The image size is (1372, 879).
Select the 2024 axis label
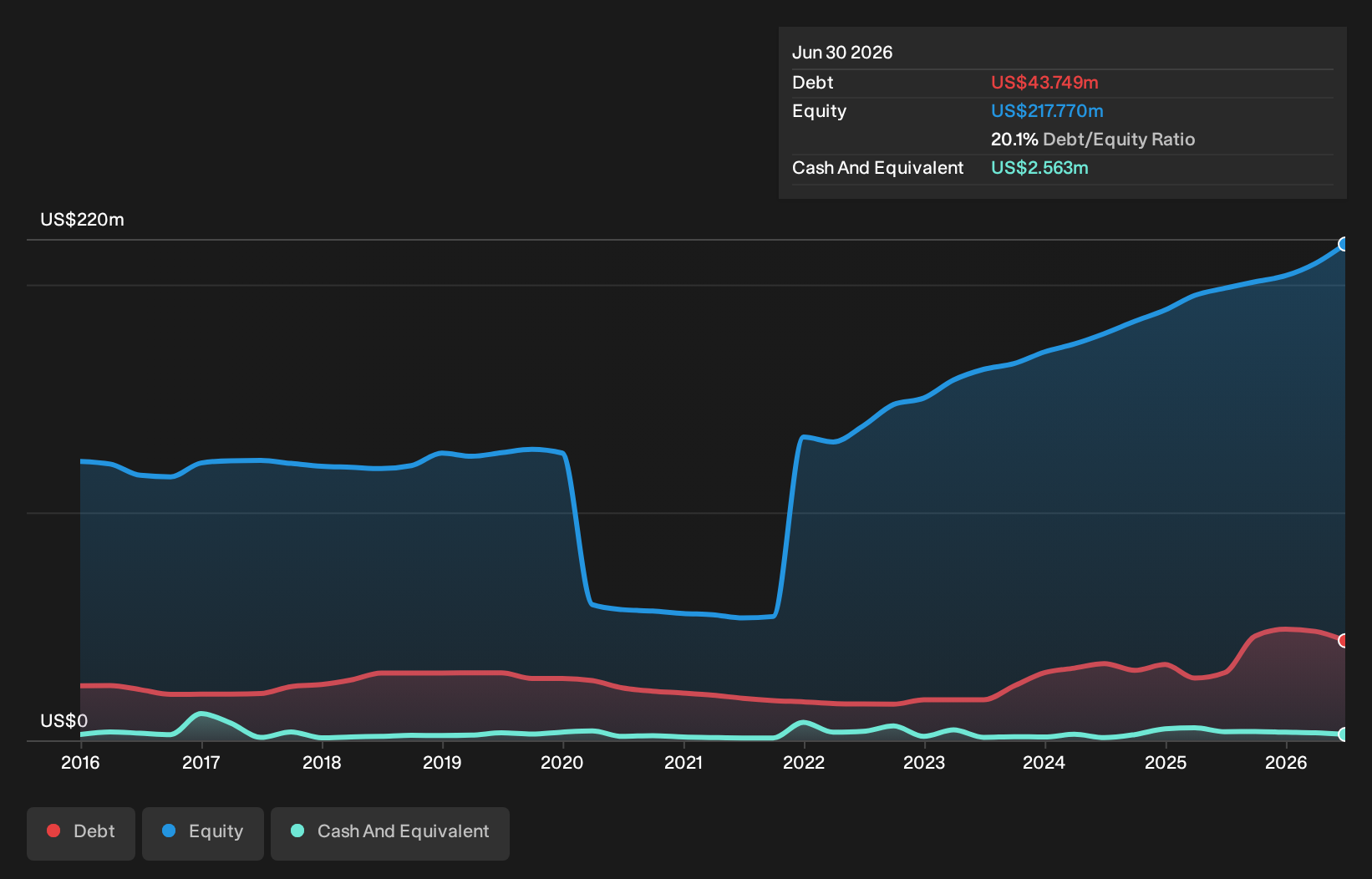[1044, 763]
